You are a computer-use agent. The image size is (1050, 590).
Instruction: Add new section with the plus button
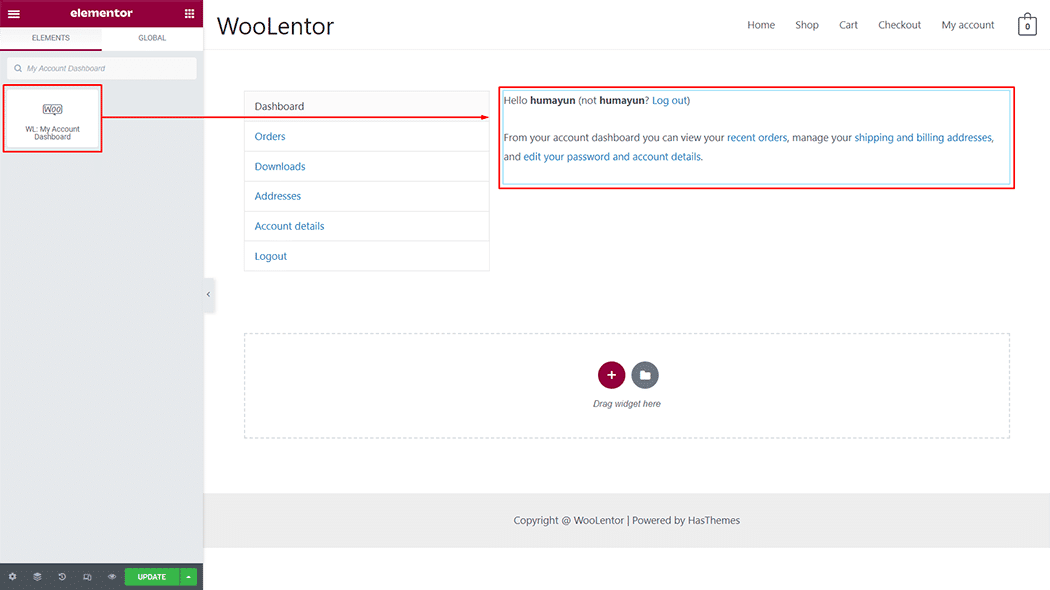click(x=611, y=375)
